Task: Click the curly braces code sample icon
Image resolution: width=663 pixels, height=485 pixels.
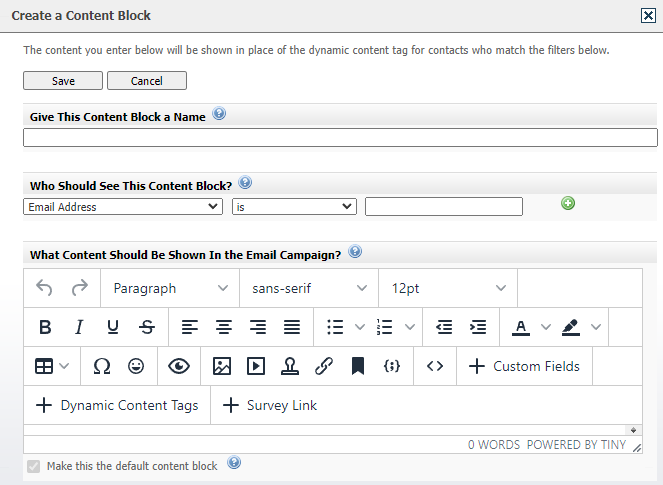Action: coord(392,366)
